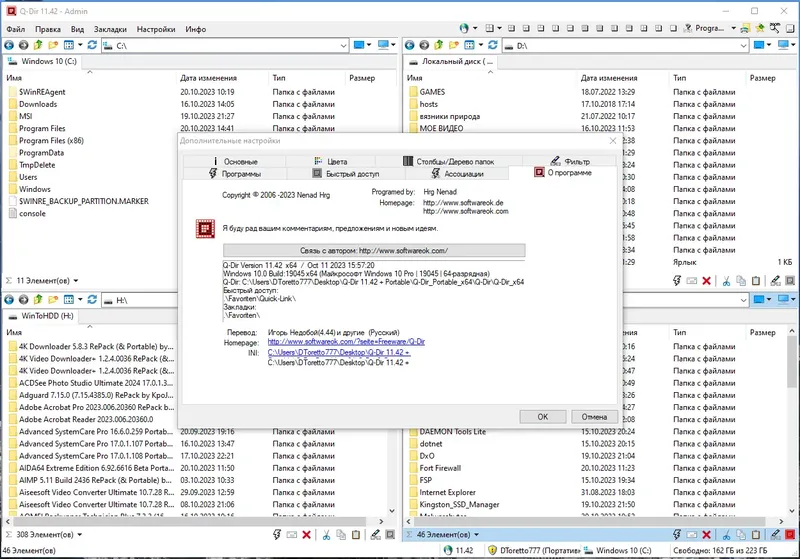
Task: Open the Настройки menu
Action: [156, 29]
